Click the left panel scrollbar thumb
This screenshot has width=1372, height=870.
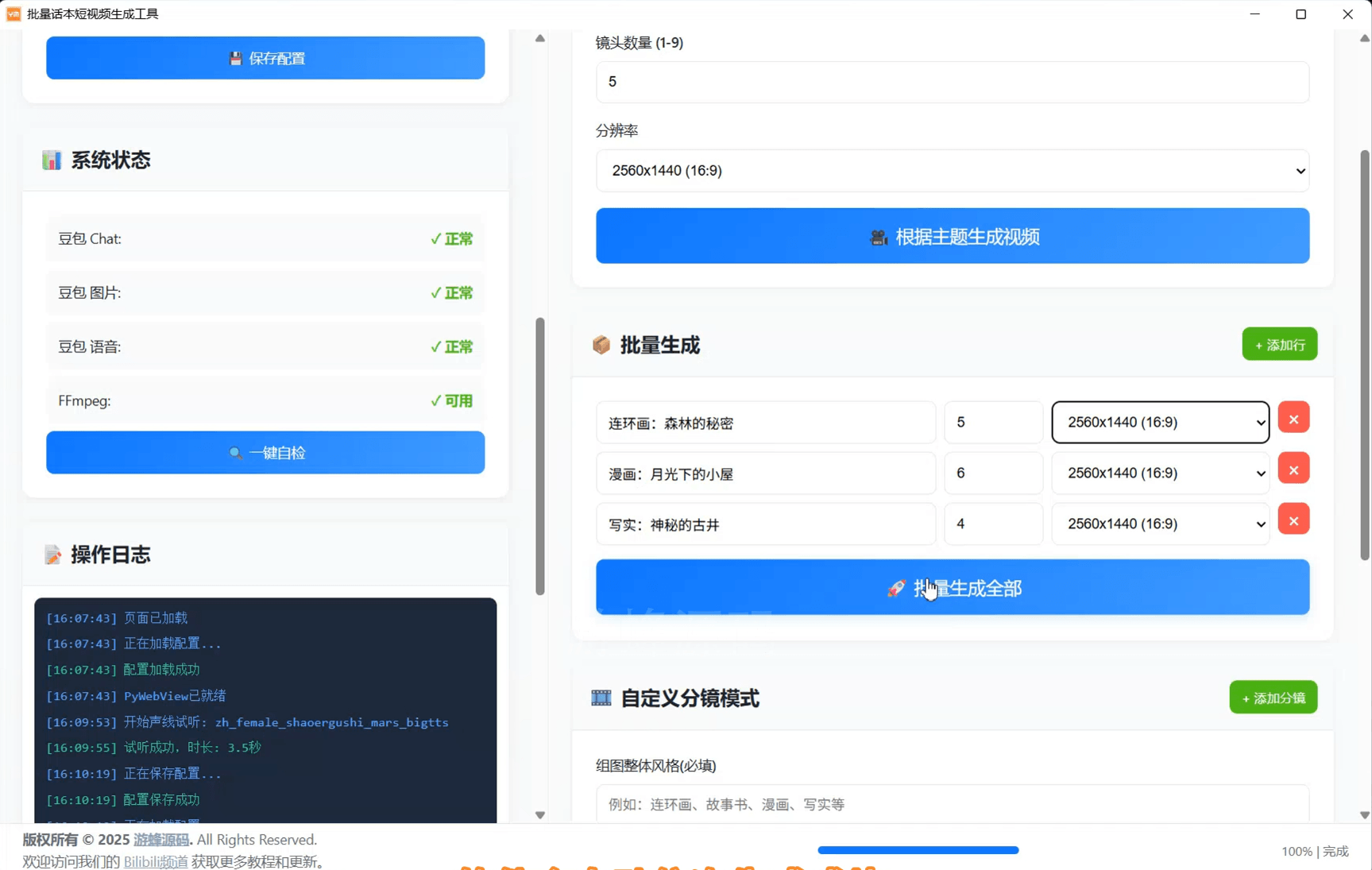pyautogui.click(x=540, y=456)
